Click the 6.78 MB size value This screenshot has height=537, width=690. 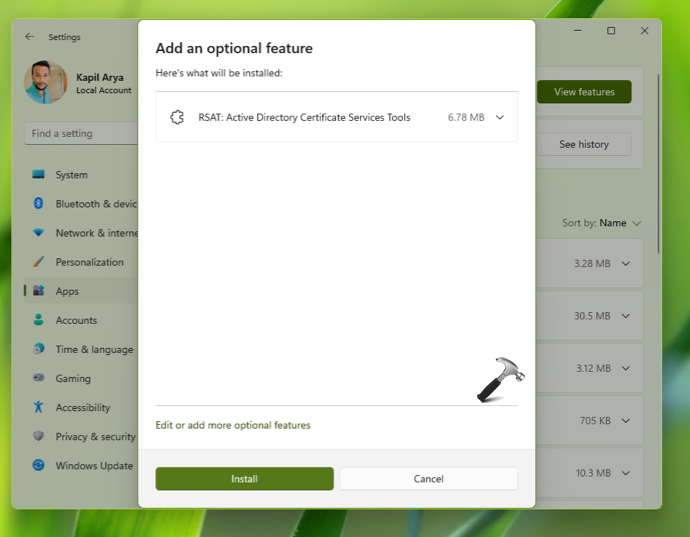coord(466,117)
